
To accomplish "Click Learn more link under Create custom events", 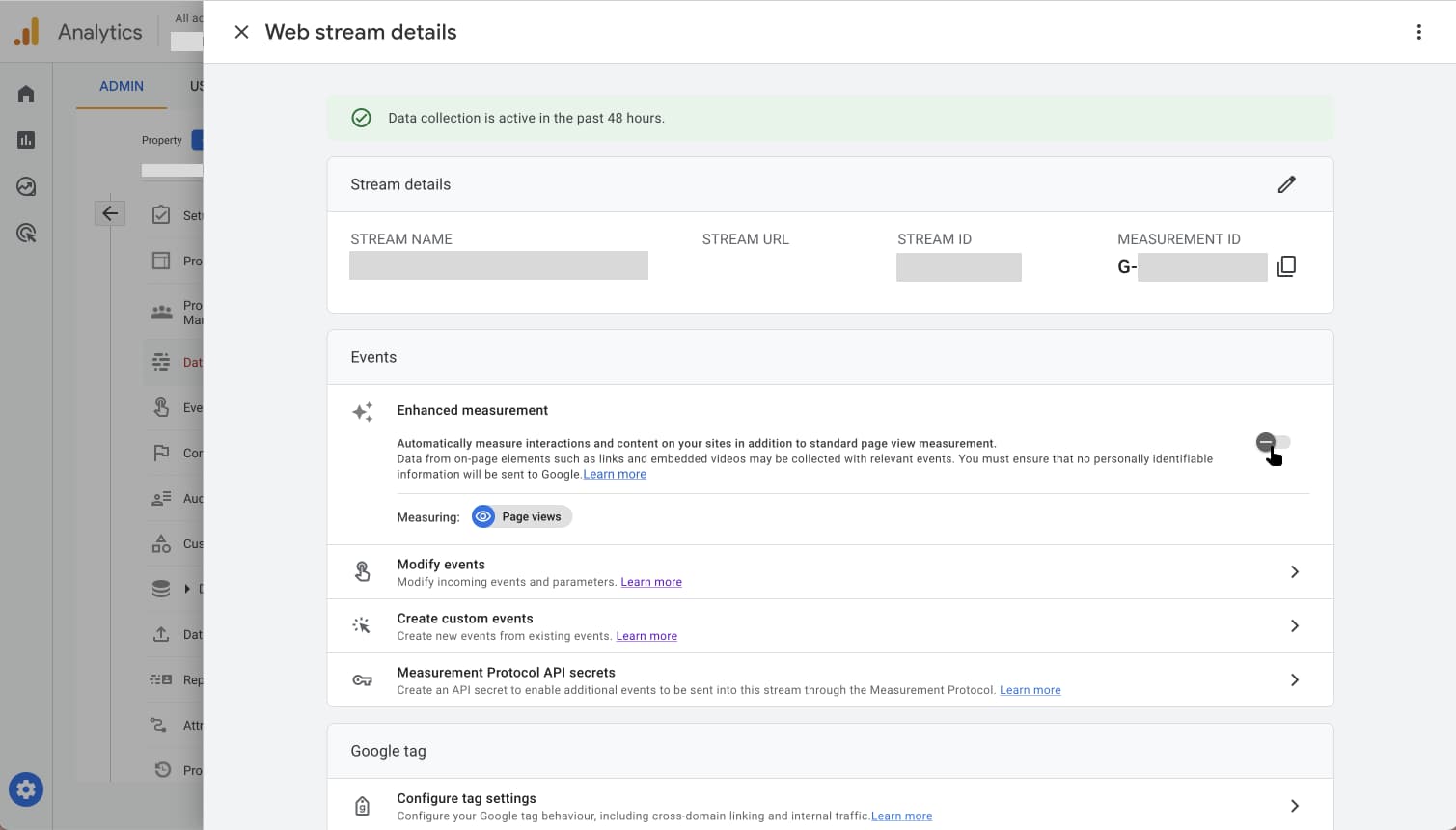I will (646, 636).
